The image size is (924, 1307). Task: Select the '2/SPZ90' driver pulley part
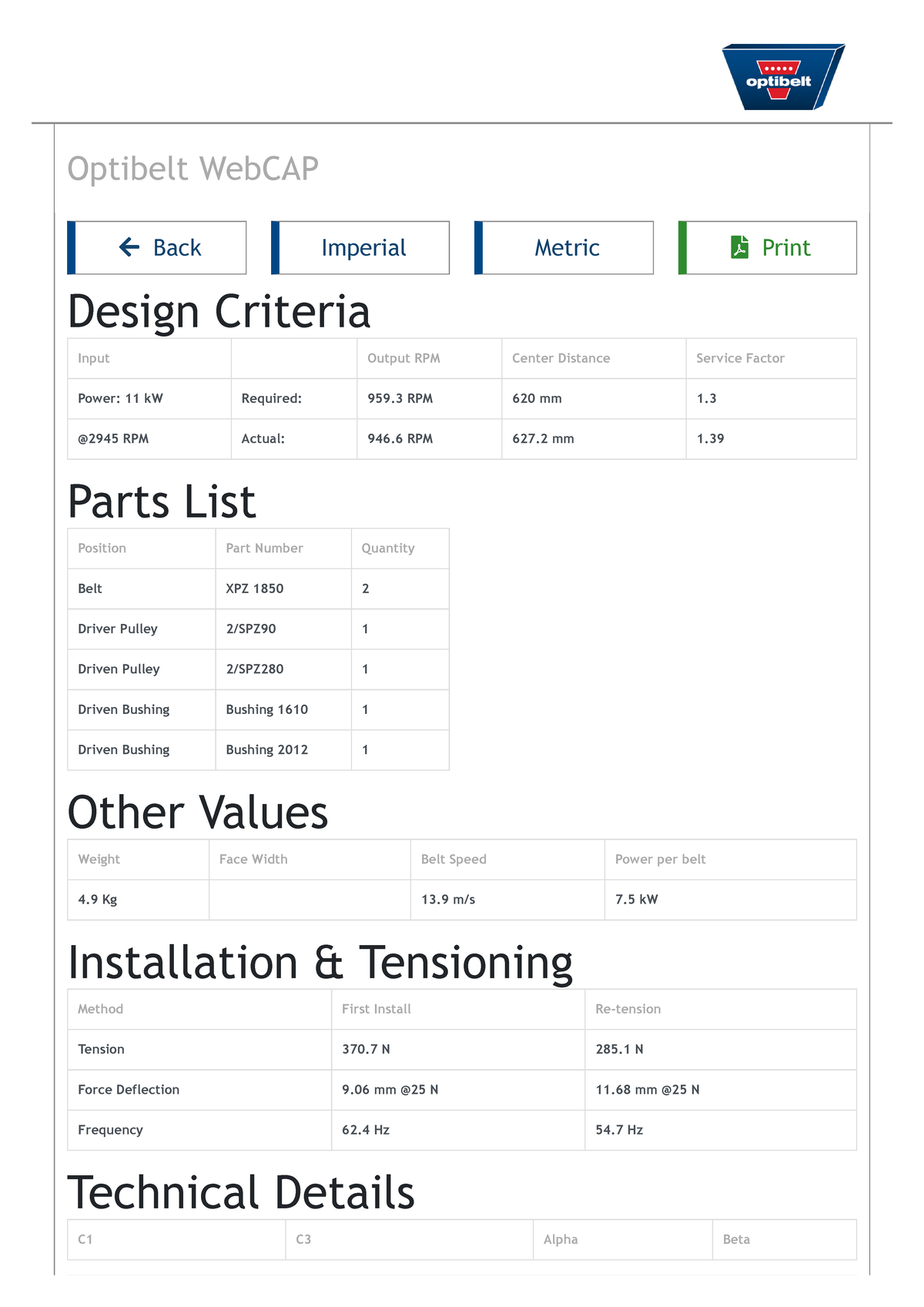coord(251,628)
